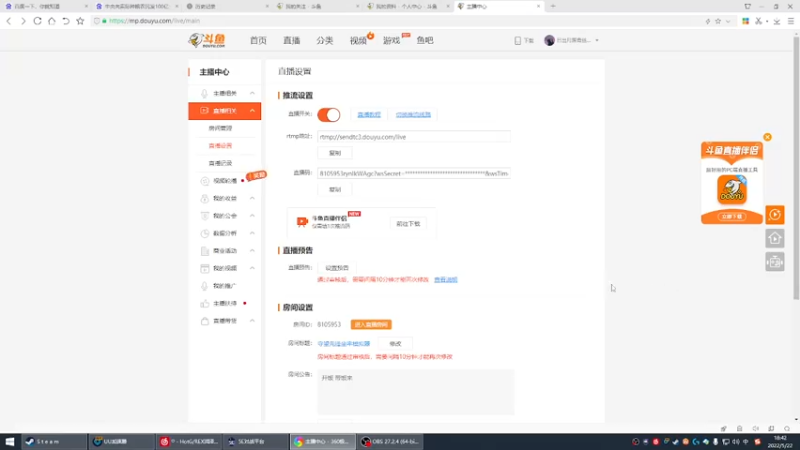Expand the 数据分析 section chevron
The height and width of the screenshot is (450, 800).
(252, 233)
